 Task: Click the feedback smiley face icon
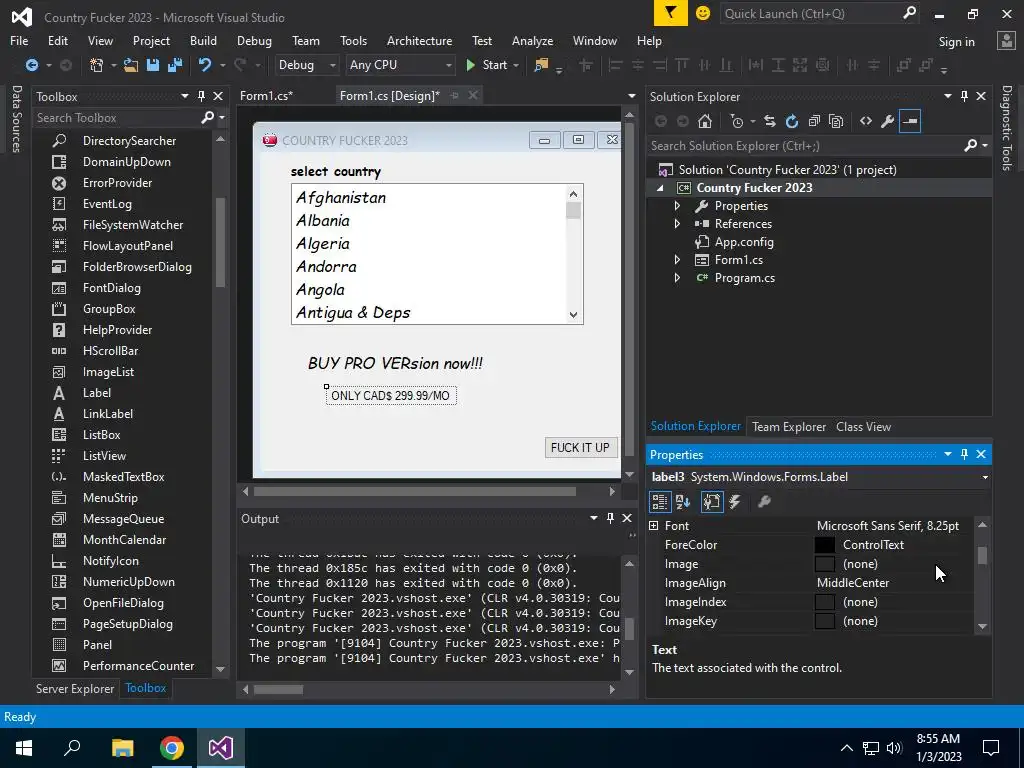click(x=703, y=13)
